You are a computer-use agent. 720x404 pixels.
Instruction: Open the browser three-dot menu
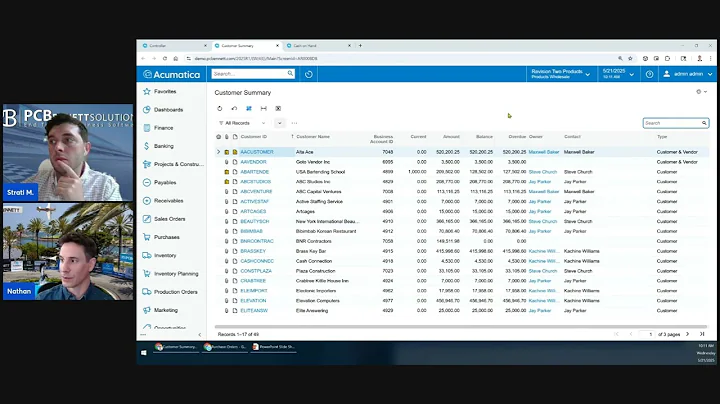click(x=710, y=58)
